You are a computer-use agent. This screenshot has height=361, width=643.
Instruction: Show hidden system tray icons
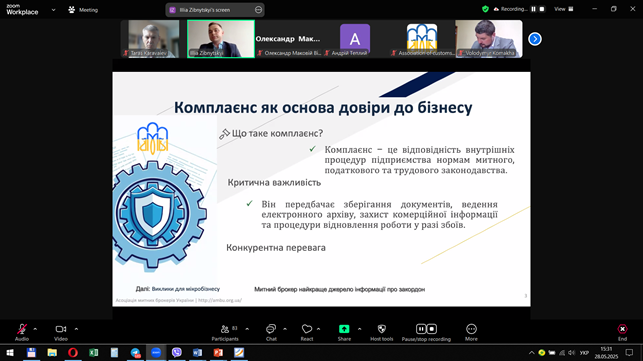531,352
